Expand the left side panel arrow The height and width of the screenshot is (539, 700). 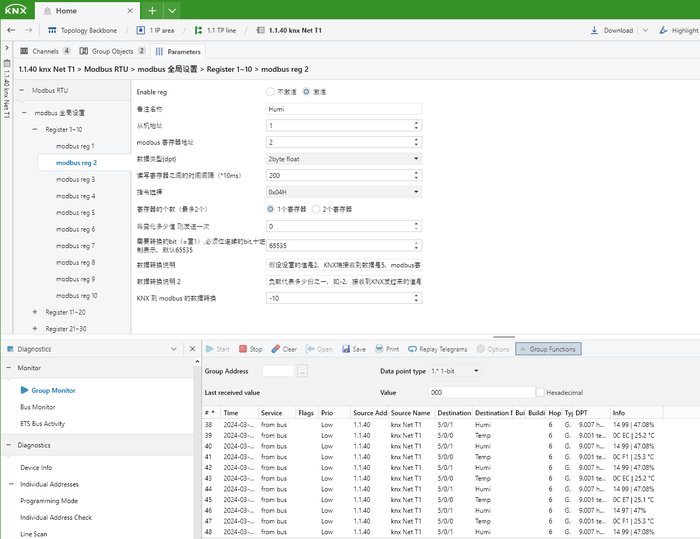(x=7, y=47)
